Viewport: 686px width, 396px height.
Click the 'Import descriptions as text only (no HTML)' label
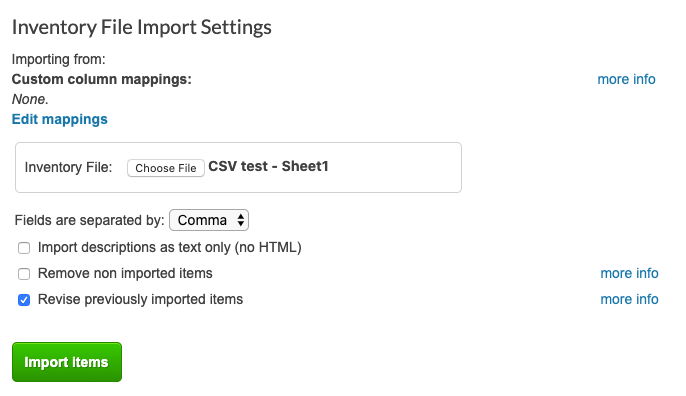[170, 247]
